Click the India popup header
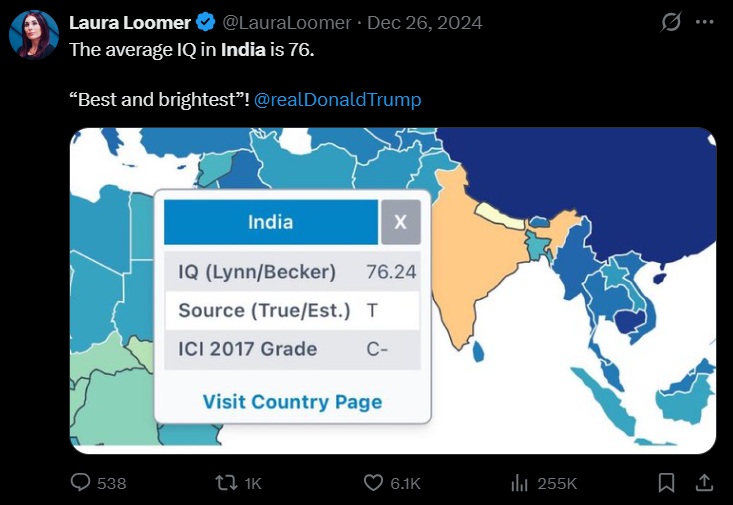 point(271,222)
